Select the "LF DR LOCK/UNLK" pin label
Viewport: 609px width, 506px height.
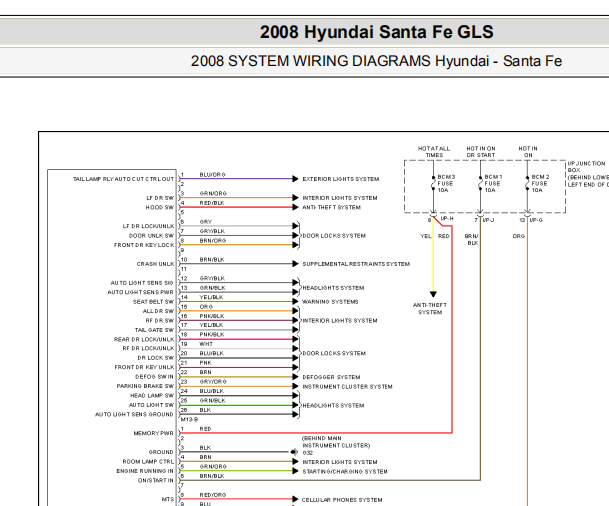coord(148,226)
